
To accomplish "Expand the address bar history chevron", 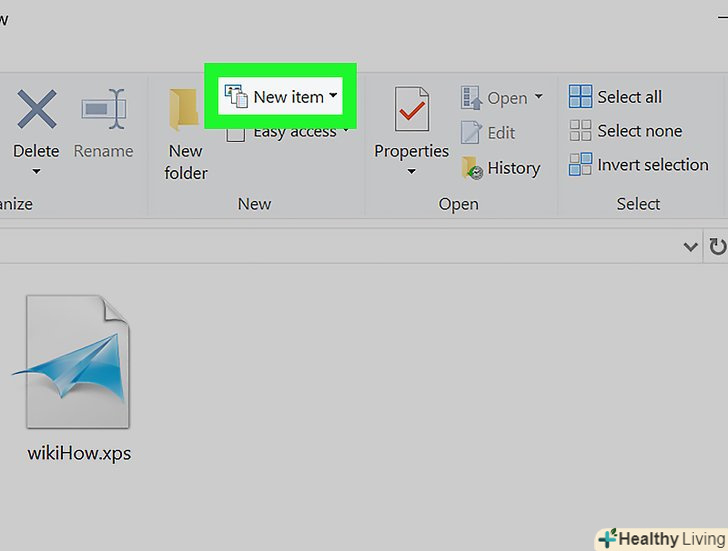I will pyautogui.click(x=690, y=246).
